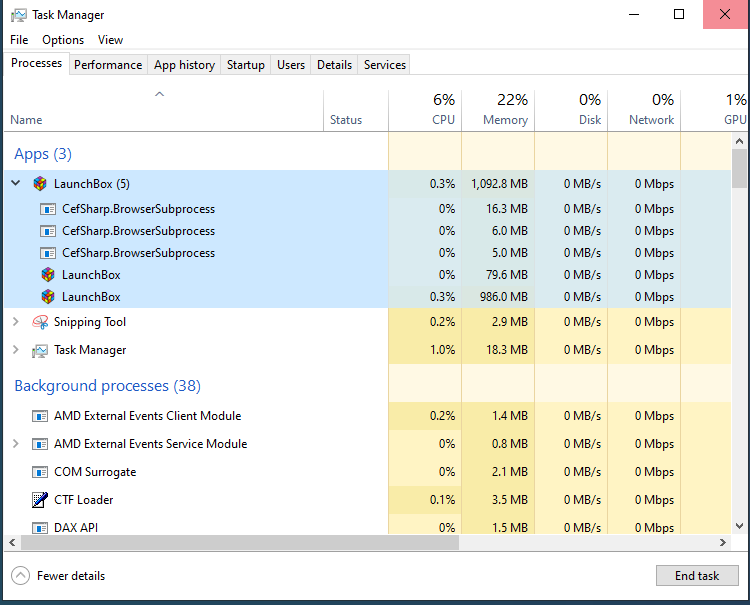Screen dimensions: 750x605
Task: Click the 18.3 MB memory value
Action: coord(507,350)
